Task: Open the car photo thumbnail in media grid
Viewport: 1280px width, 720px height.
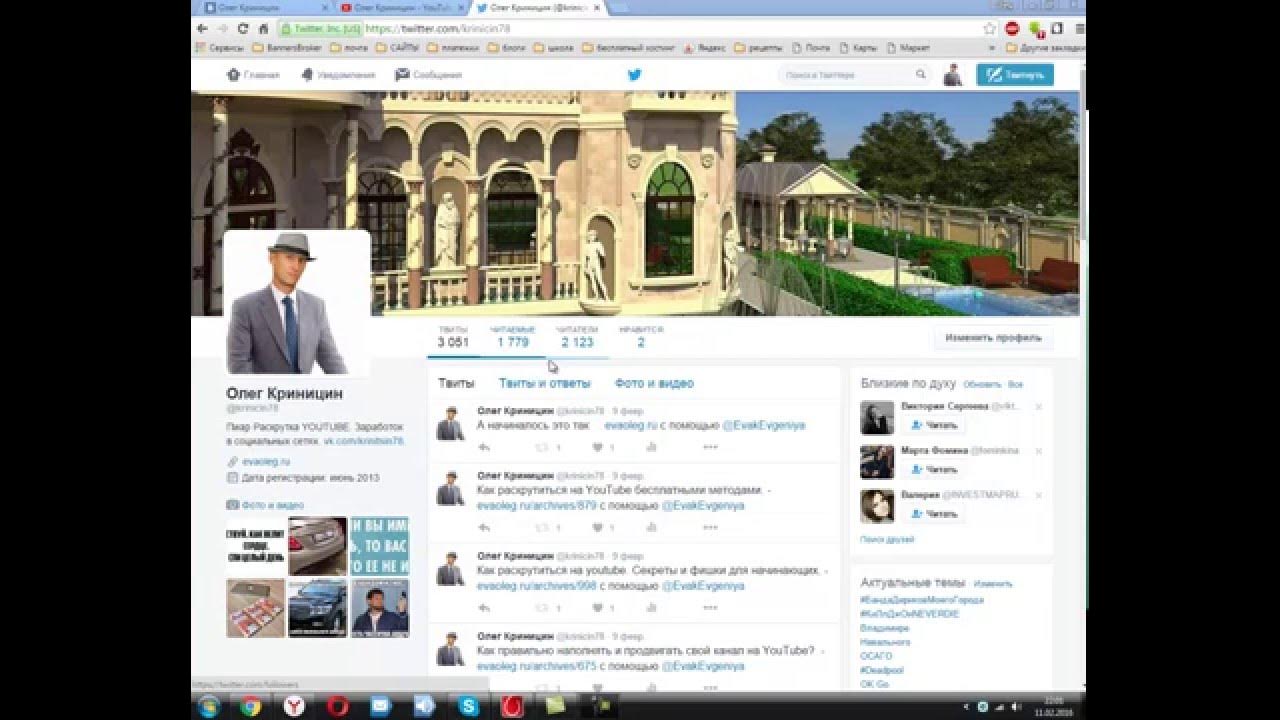Action: pos(317,546)
